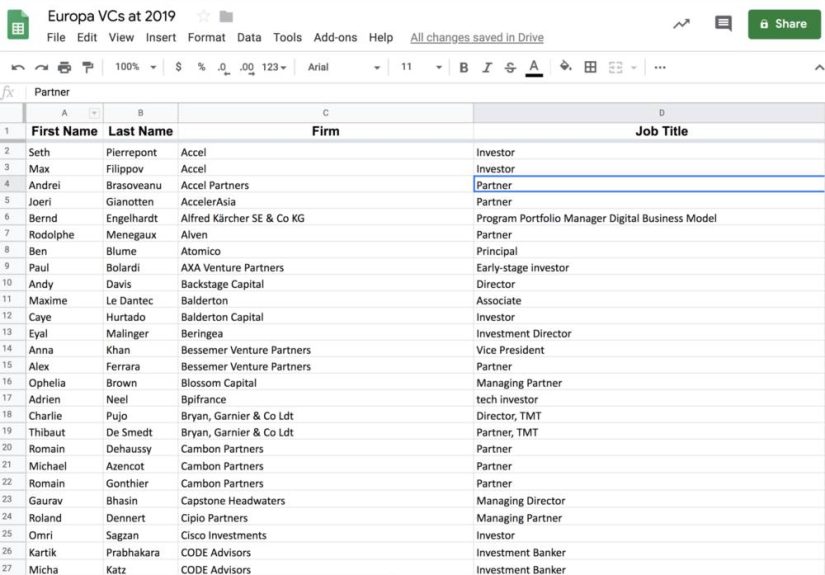Format as percent icon
Image resolution: width=825 pixels, height=575 pixels.
(201, 67)
